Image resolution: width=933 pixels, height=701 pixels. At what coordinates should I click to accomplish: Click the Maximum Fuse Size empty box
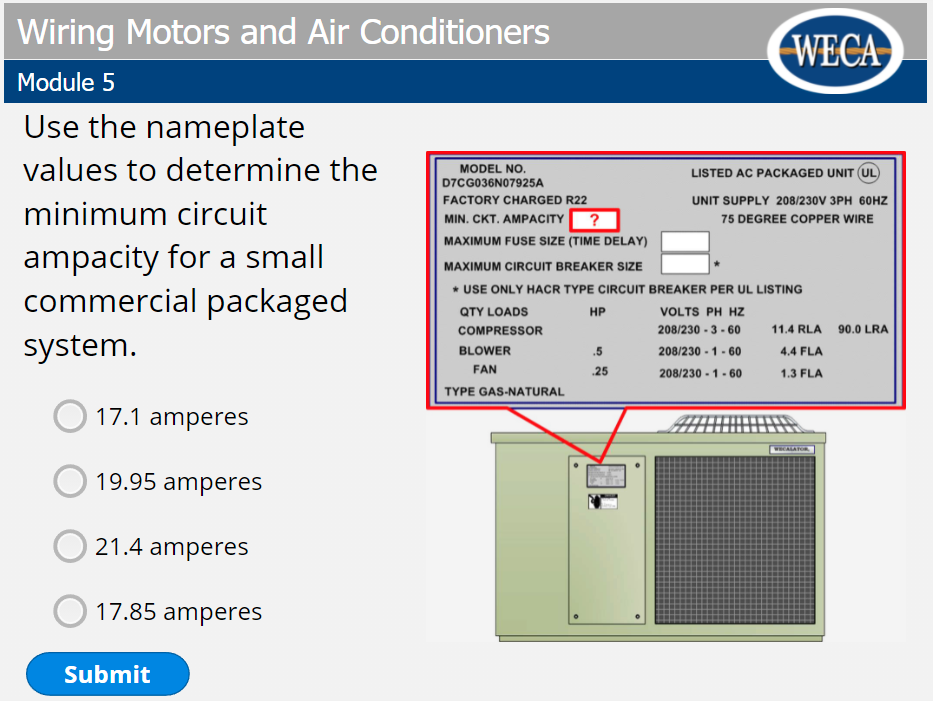685,241
